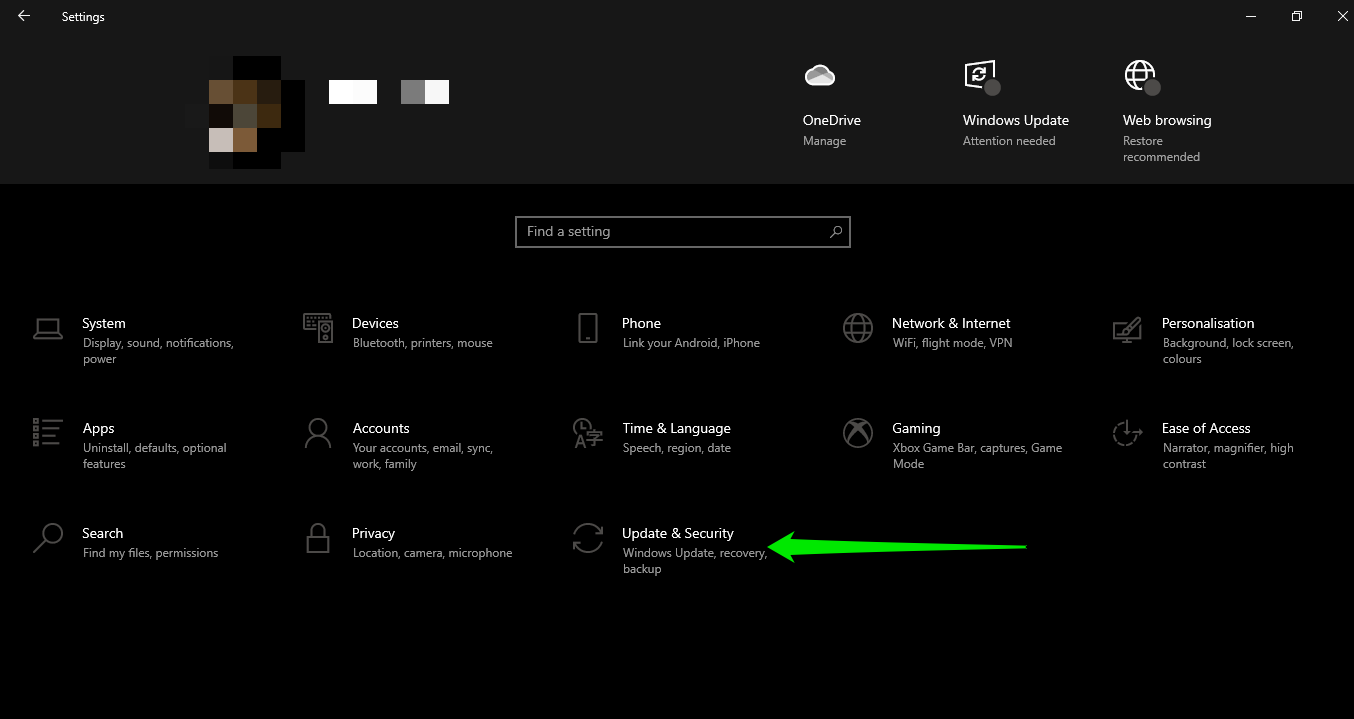Open the Apps list icon
The width and height of the screenshot is (1354, 719).
point(47,432)
